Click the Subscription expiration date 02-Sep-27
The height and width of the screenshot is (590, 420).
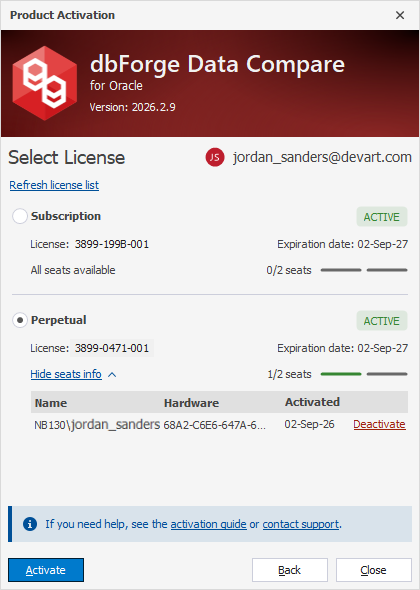pos(383,244)
